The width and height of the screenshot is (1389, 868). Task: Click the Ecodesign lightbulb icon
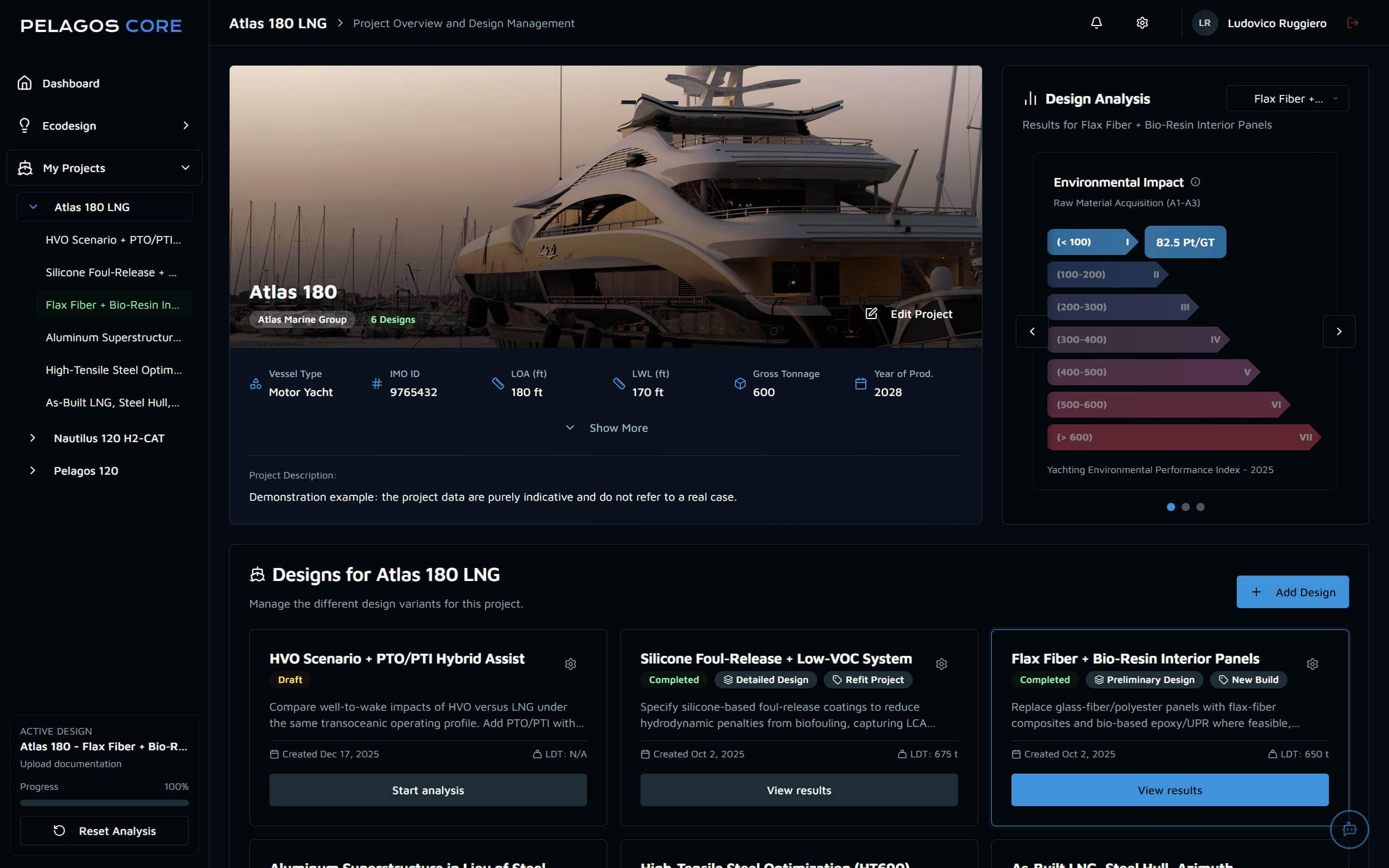24,125
